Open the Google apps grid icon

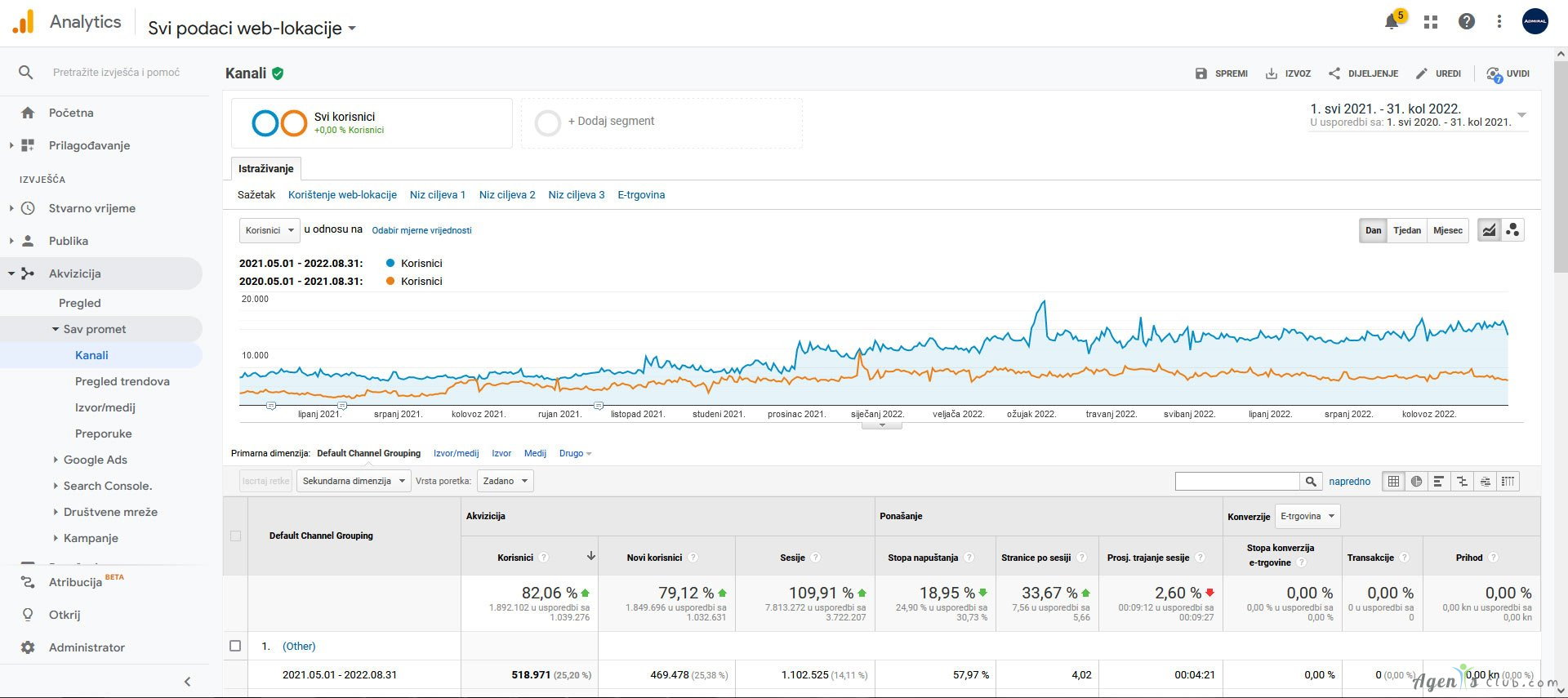click(1430, 22)
